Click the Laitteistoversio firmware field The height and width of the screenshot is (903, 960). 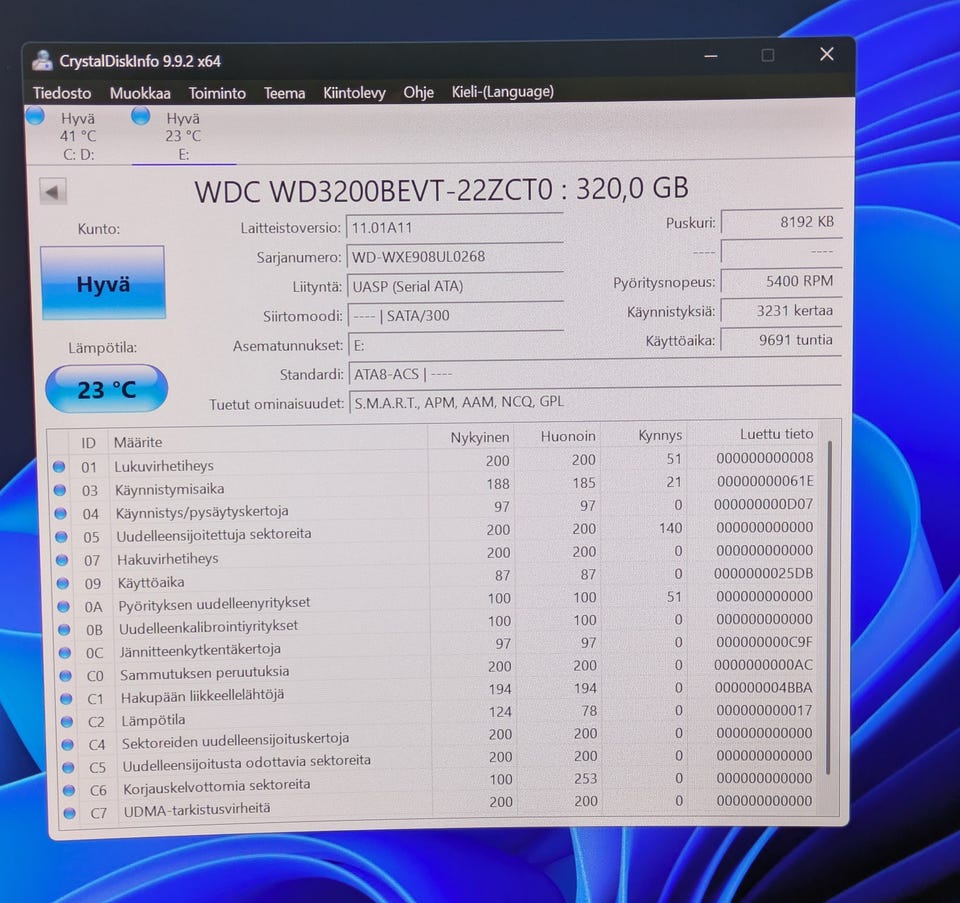click(455, 227)
